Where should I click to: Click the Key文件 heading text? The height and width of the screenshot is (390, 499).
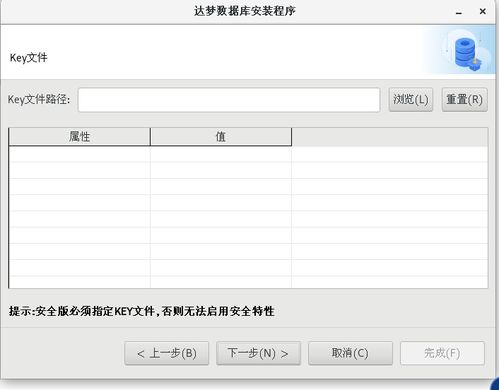(29, 58)
